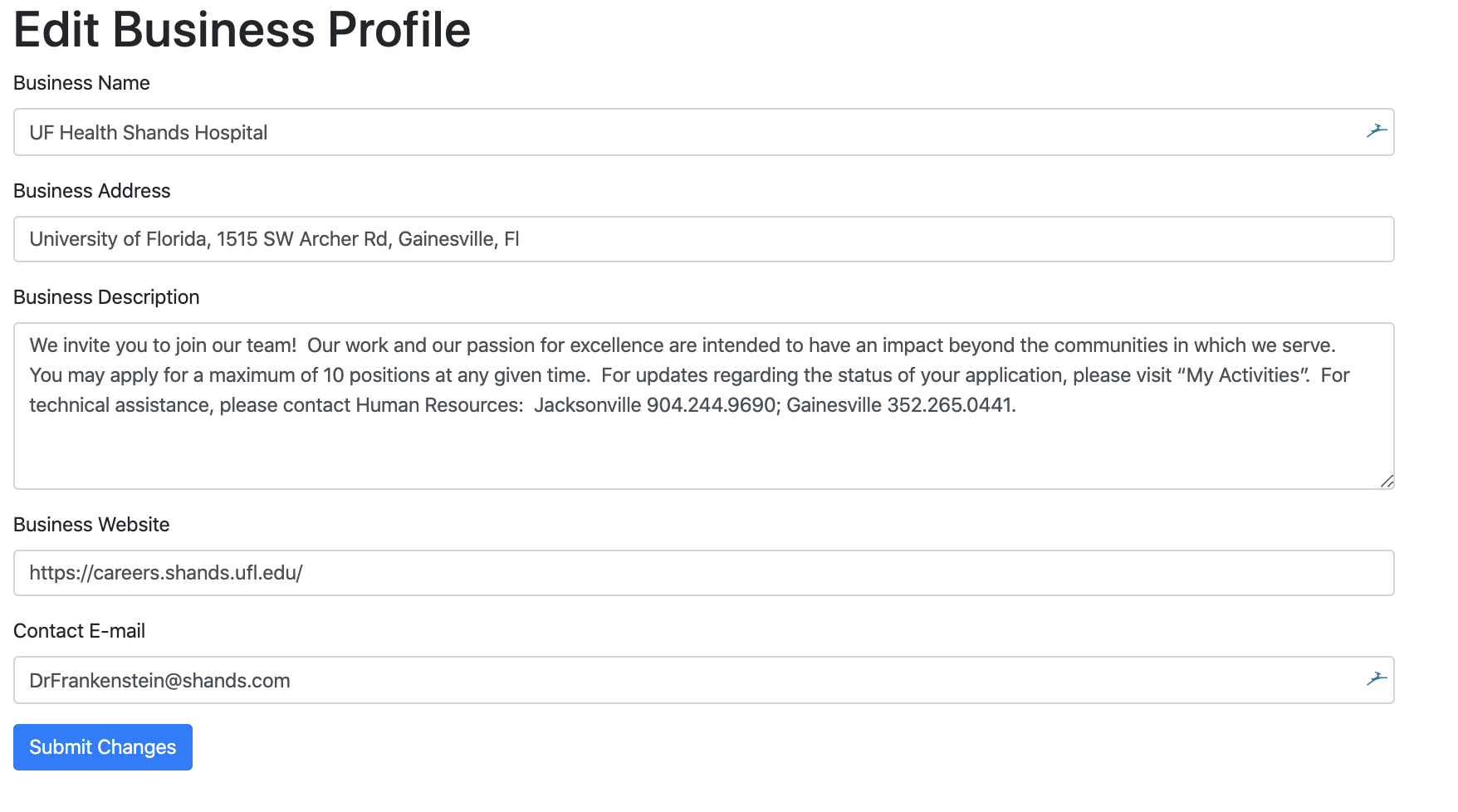Click the Business Name label
The height and width of the screenshot is (812, 1458).
(81, 83)
